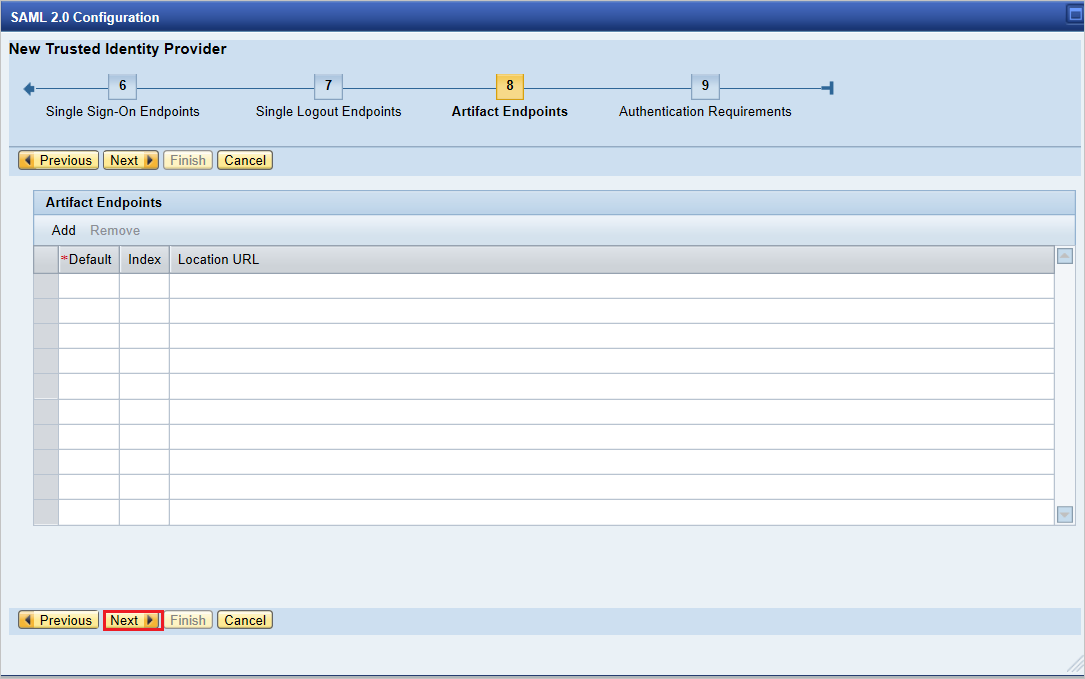
Task: Click the bottom Next button
Action: 131,620
